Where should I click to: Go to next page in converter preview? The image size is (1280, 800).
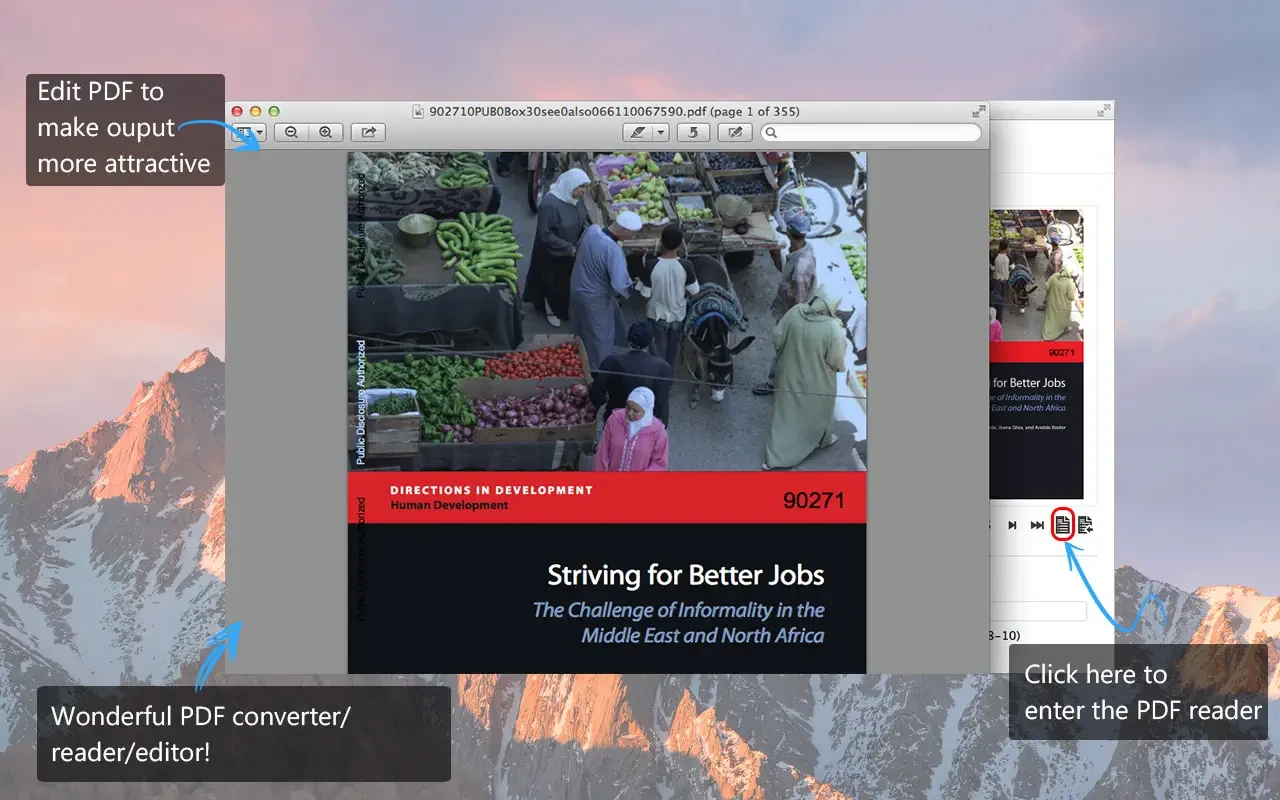point(1012,525)
